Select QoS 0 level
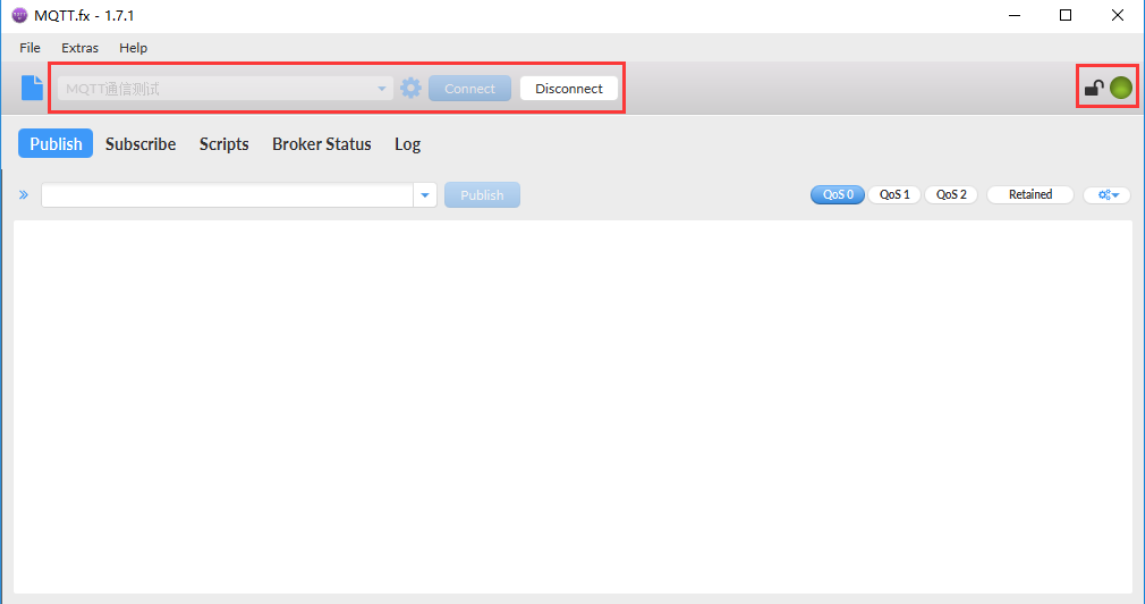This screenshot has height=604, width=1145. coord(838,195)
